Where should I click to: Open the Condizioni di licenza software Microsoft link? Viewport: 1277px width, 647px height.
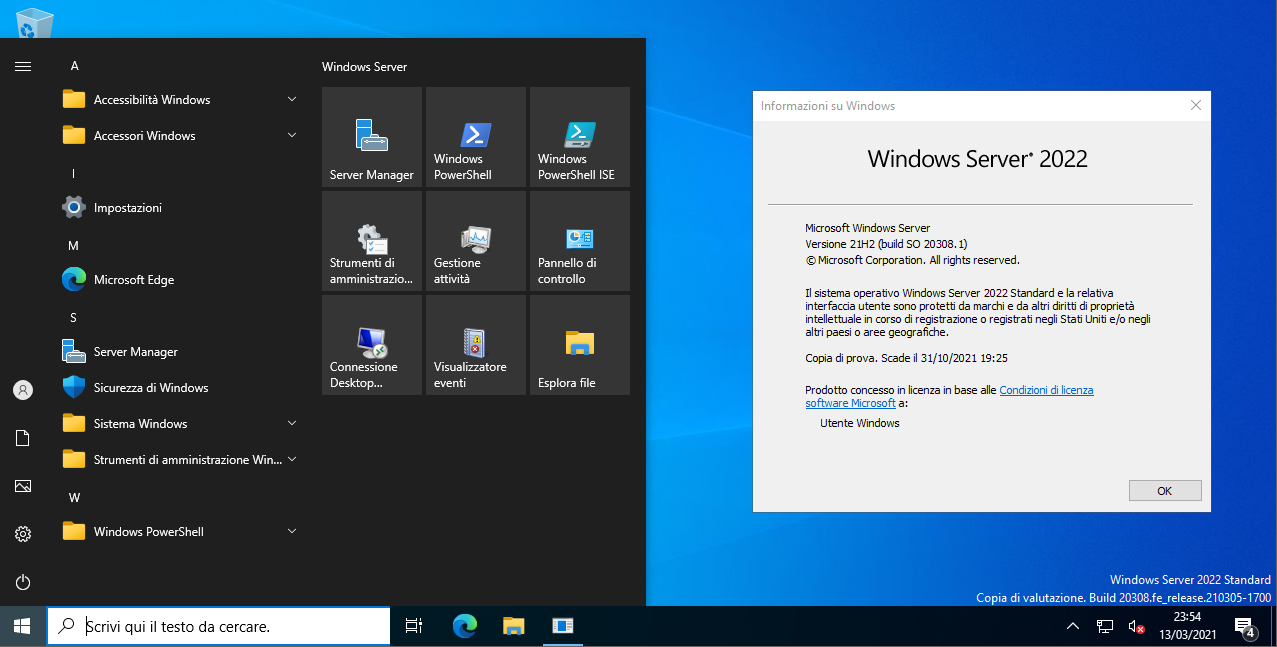(x=949, y=397)
